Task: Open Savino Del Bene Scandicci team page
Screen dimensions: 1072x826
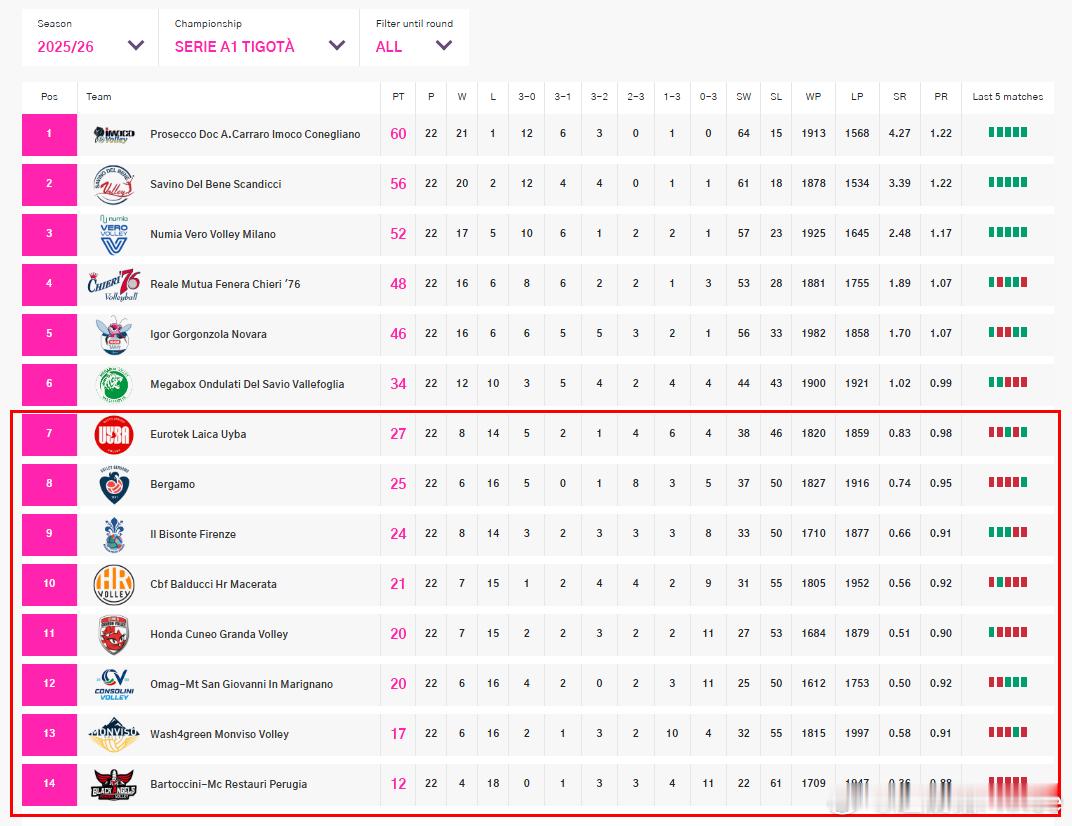Action: (215, 184)
